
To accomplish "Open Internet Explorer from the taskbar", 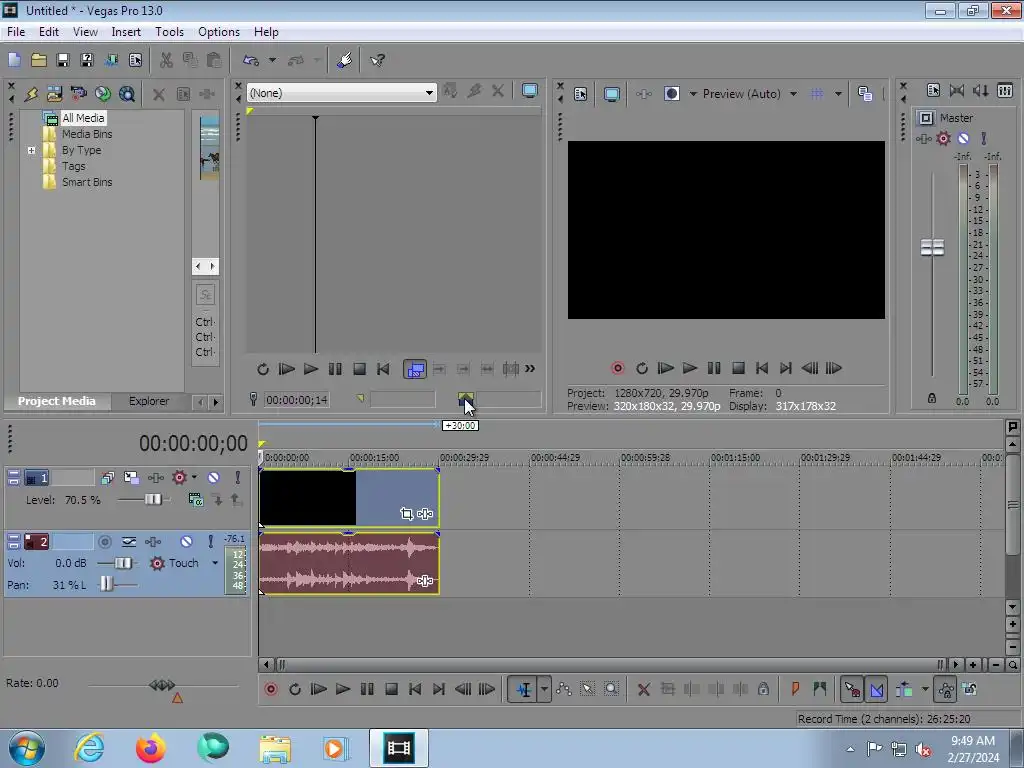I will 89,748.
